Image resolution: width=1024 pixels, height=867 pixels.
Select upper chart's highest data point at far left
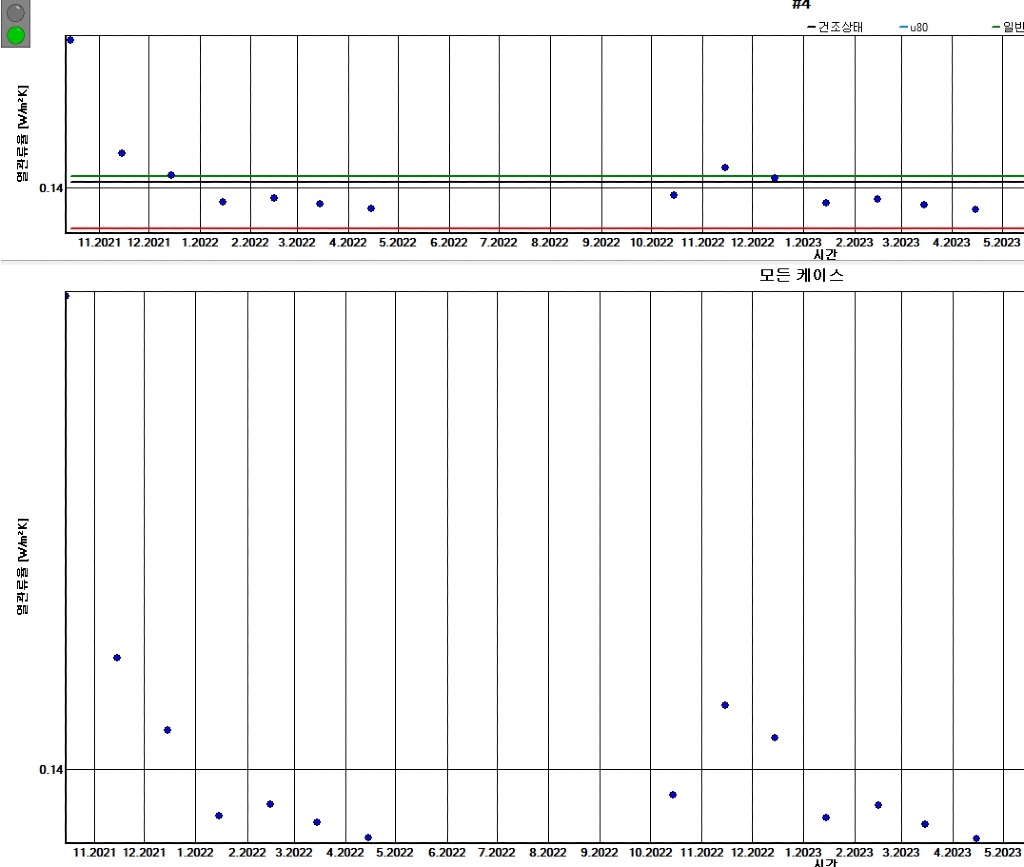click(x=70, y=40)
